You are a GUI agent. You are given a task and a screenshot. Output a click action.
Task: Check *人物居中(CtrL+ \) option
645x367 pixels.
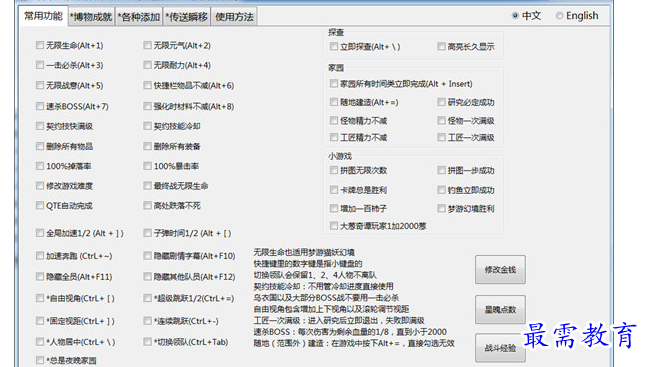[x=40, y=341]
